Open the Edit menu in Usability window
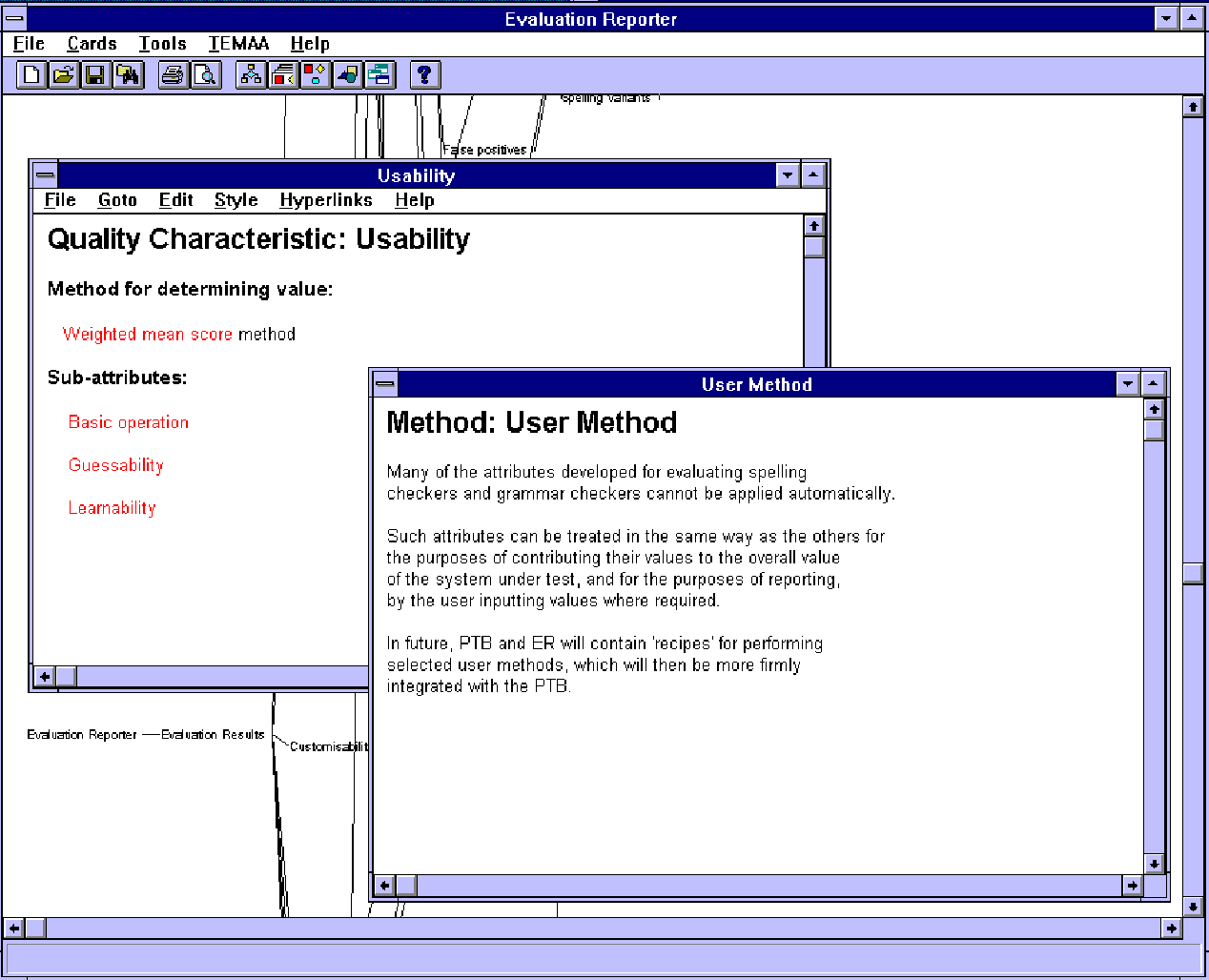Viewport: 1209px width, 980px height. (x=176, y=200)
